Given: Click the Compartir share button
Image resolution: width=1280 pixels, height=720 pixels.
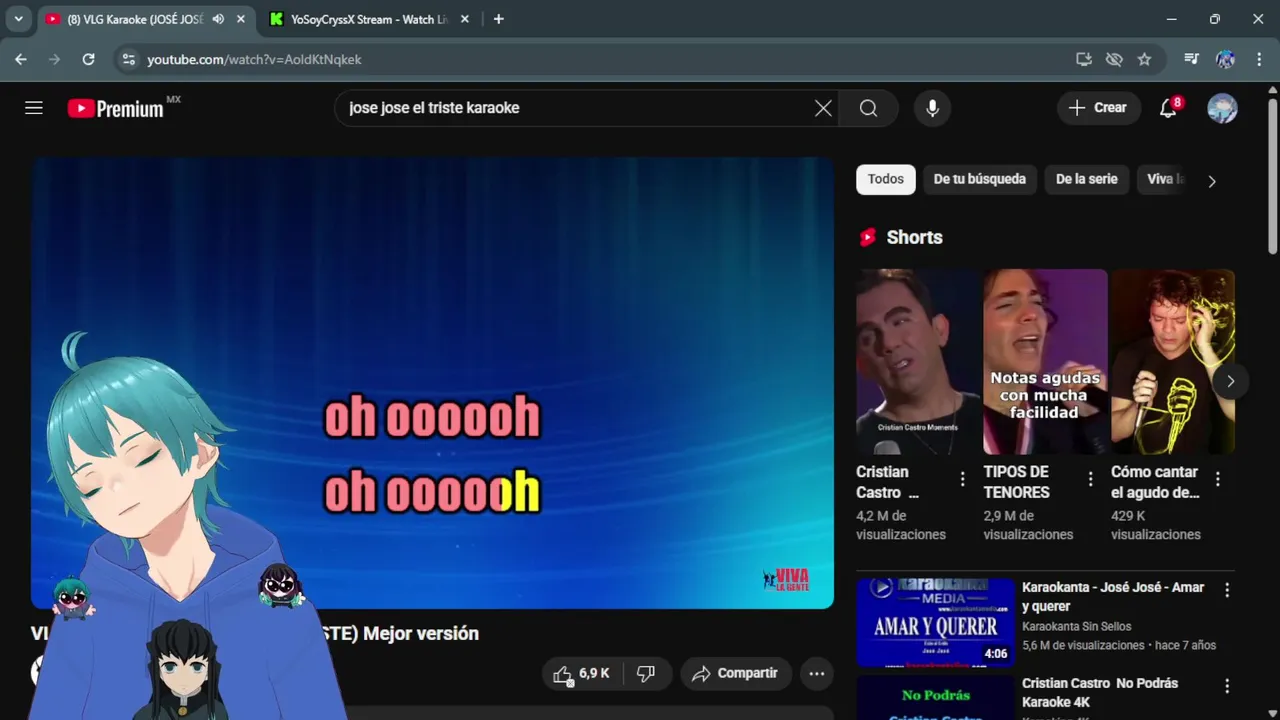Looking at the screenshot, I should (x=736, y=674).
